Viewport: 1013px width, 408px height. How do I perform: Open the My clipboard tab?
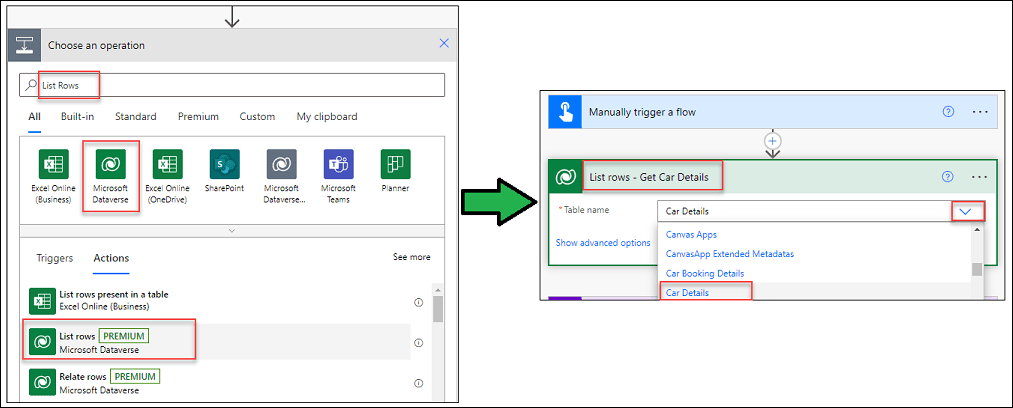pos(327,117)
